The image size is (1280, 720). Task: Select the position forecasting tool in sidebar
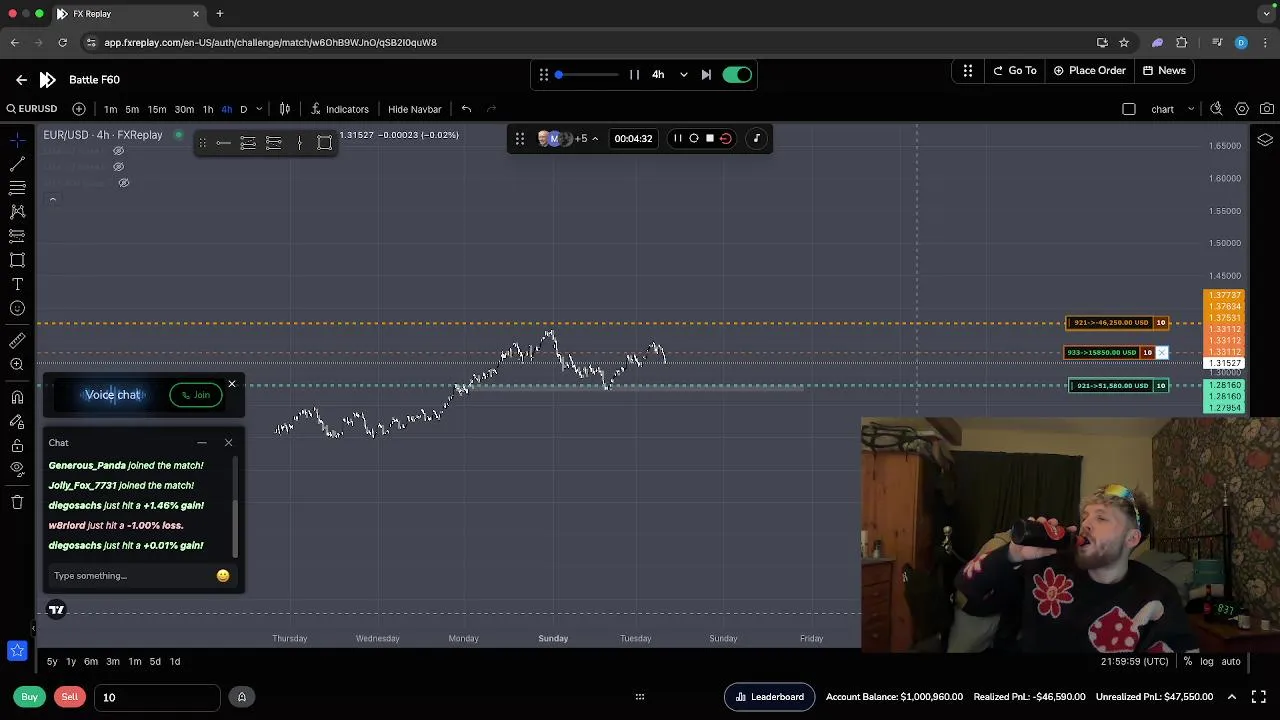pyautogui.click(x=17, y=236)
